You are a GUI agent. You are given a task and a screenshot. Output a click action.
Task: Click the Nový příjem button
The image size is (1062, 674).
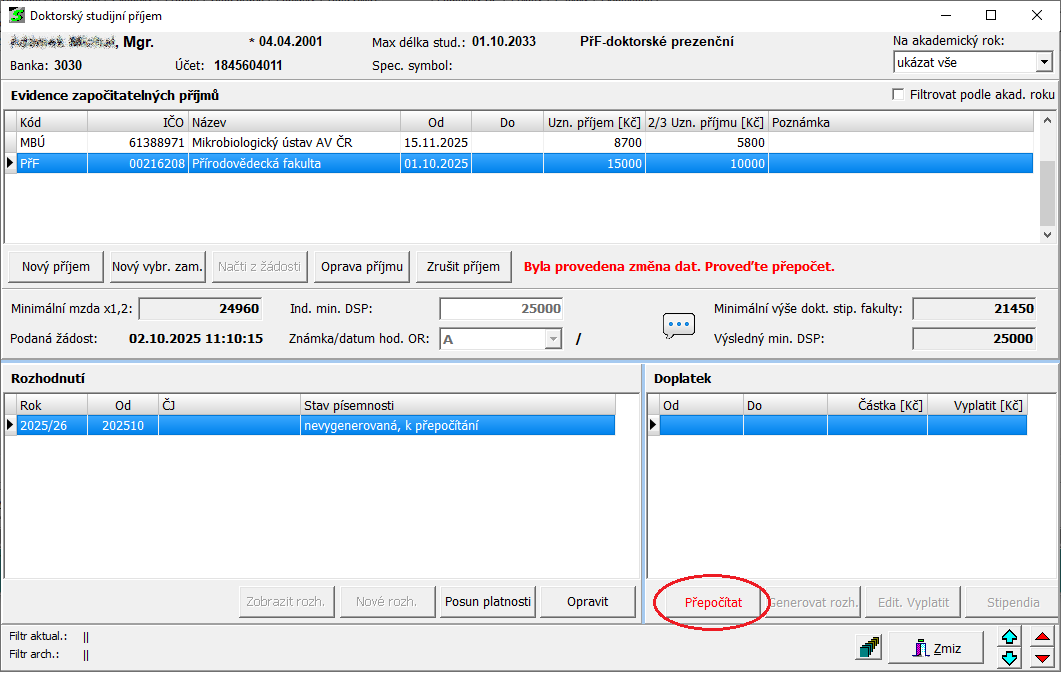point(55,267)
